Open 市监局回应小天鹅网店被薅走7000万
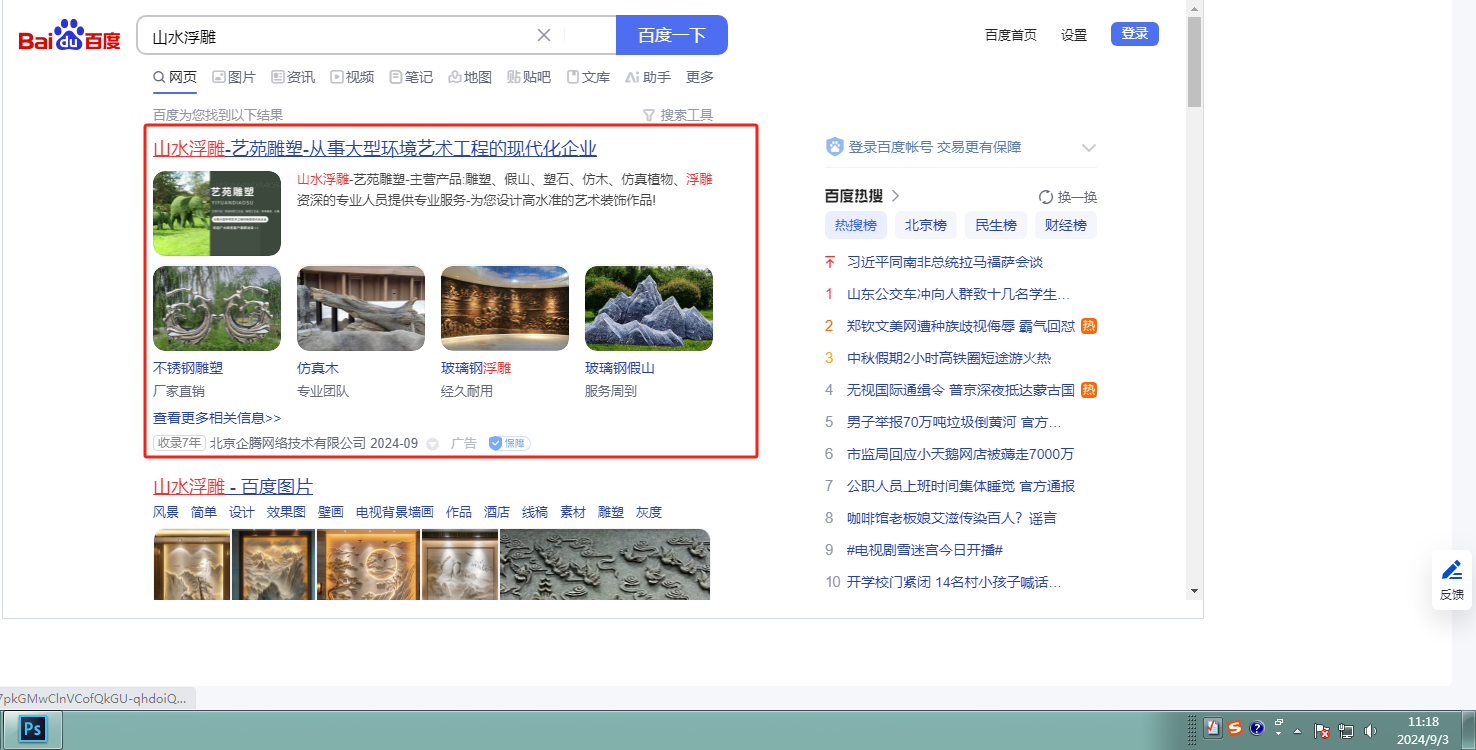Viewport: 1476px width, 750px height. [x=961, y=454]
